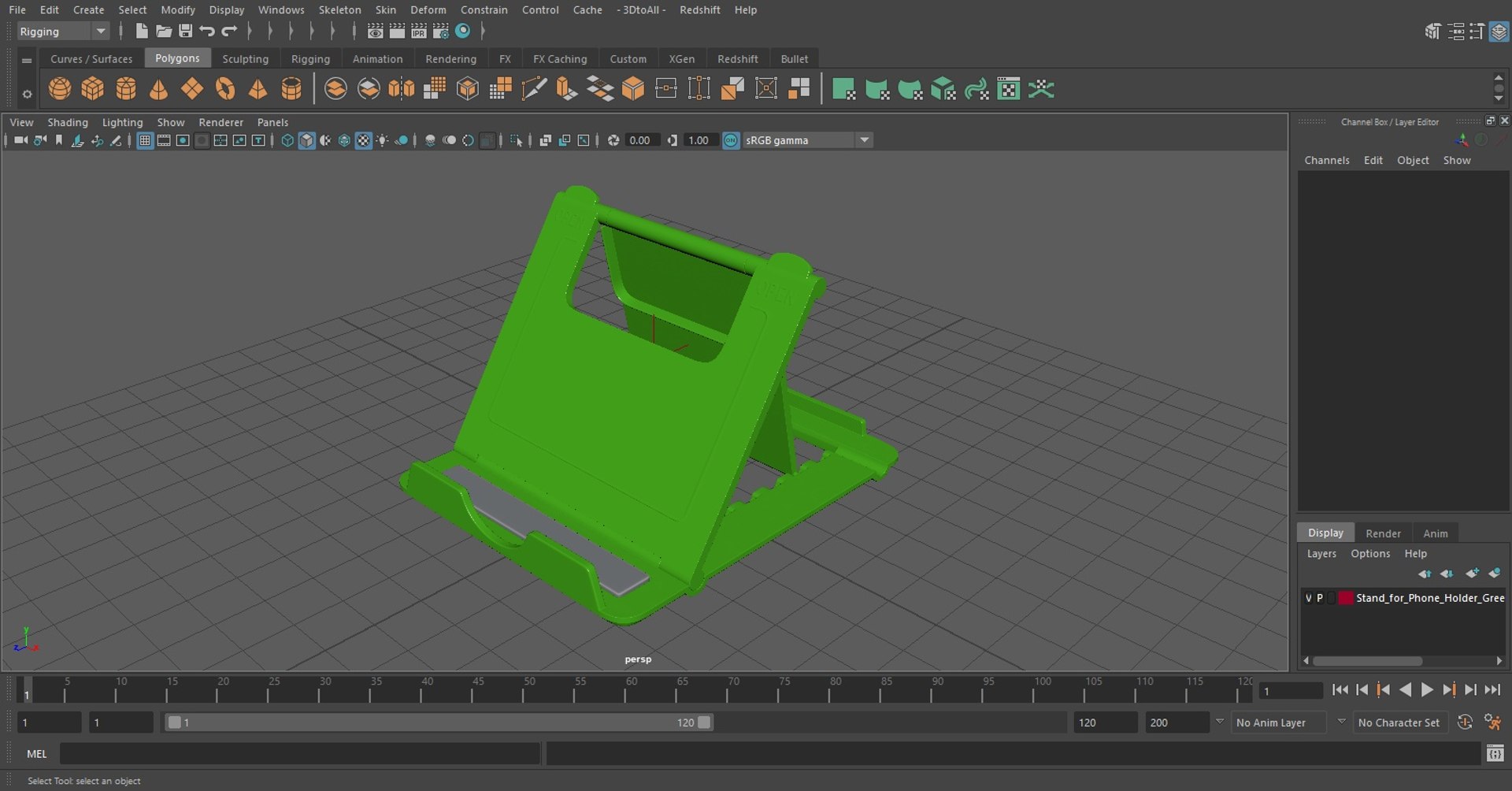Screen dimensions: 1512x791
Task: Click the green Cylindrical mapping shelf icon
Action: click(x=877, y=89)
